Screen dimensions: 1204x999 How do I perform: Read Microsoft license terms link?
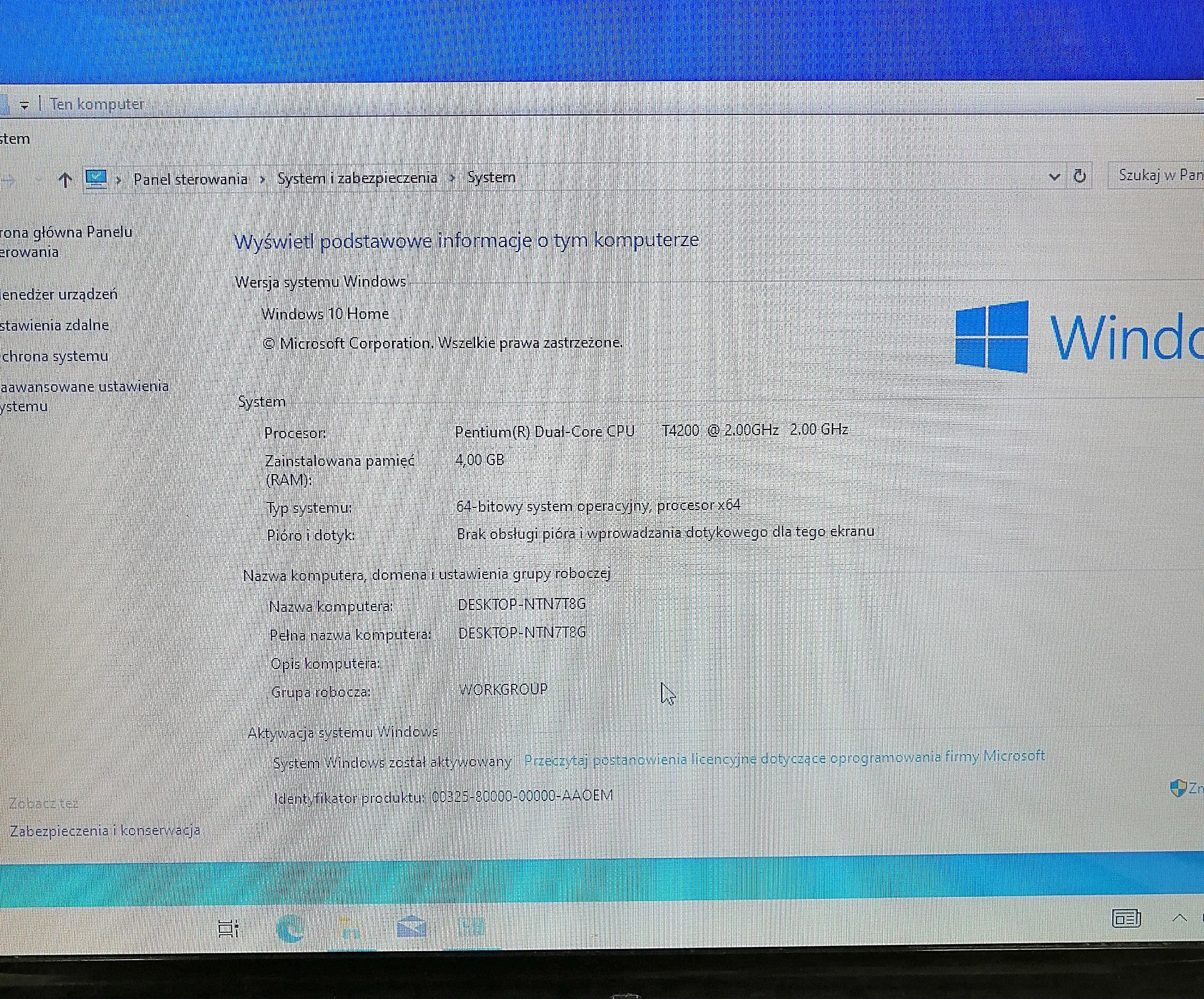click(x=784, y=758)
